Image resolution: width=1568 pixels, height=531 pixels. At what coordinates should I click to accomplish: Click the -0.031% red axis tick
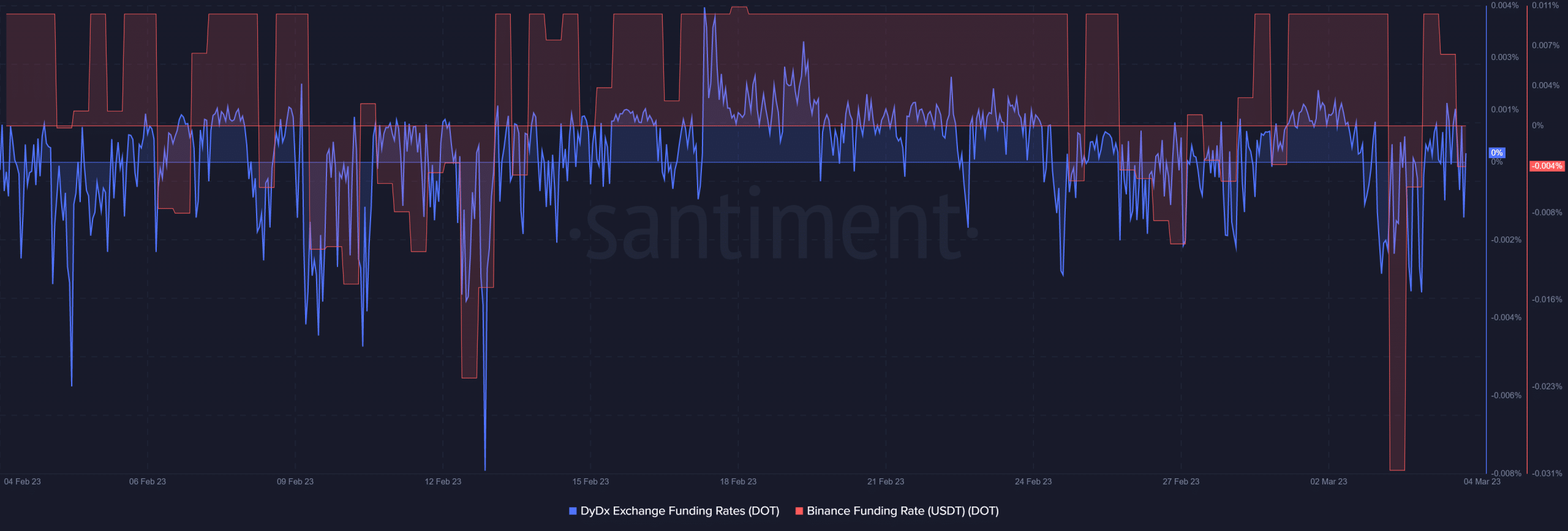pos(1547,473)
